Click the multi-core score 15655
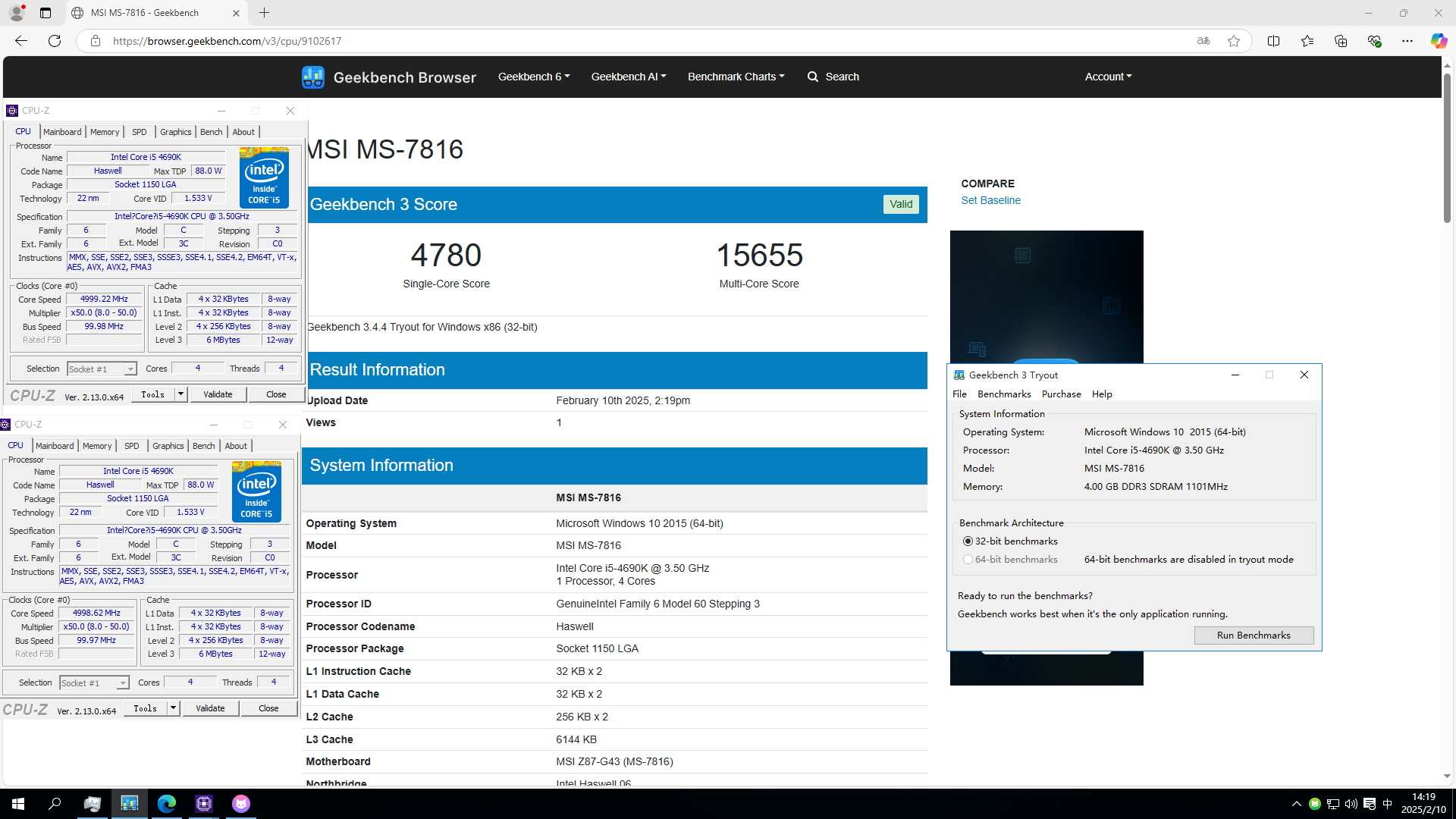Viewport: 1456px width, 819px height. click(x=759, y=256)
